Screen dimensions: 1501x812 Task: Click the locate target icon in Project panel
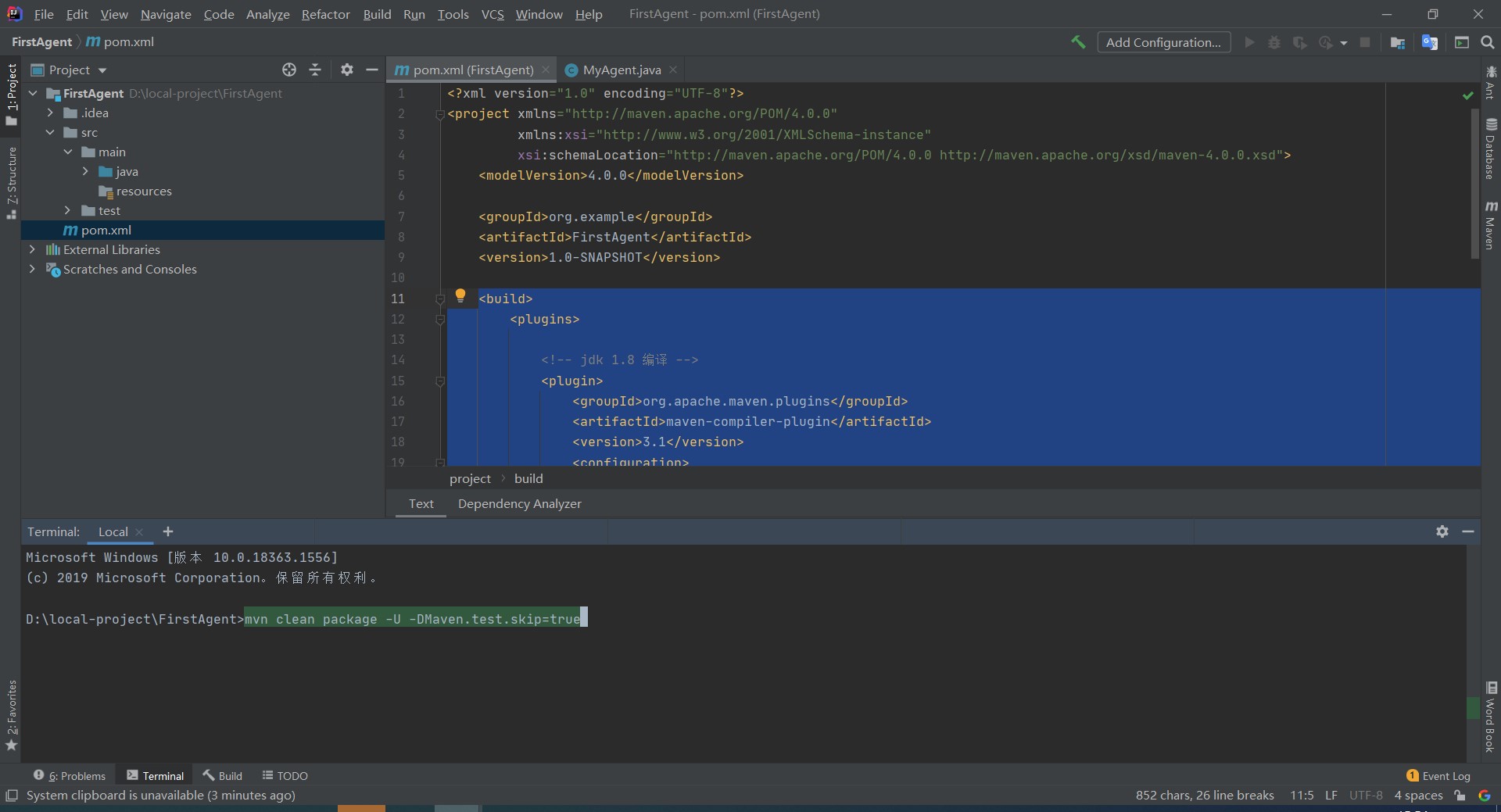(289, 70)
